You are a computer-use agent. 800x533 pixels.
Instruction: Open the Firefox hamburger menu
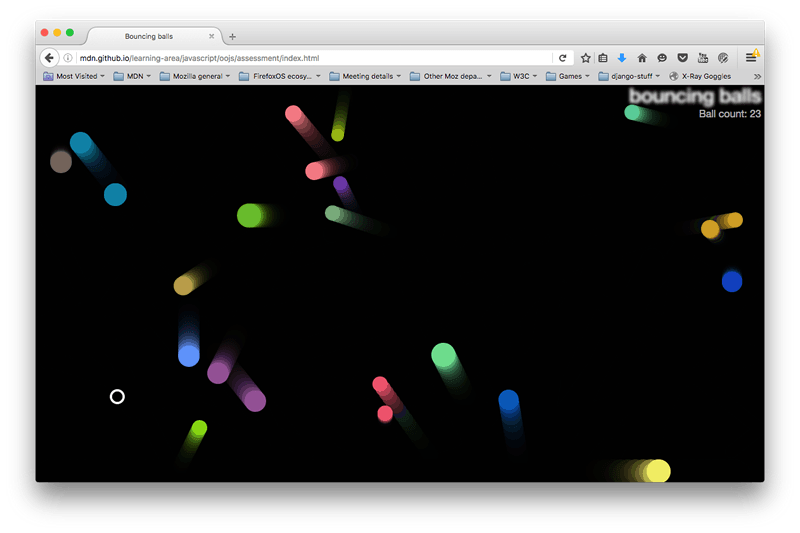coord(751,58)
